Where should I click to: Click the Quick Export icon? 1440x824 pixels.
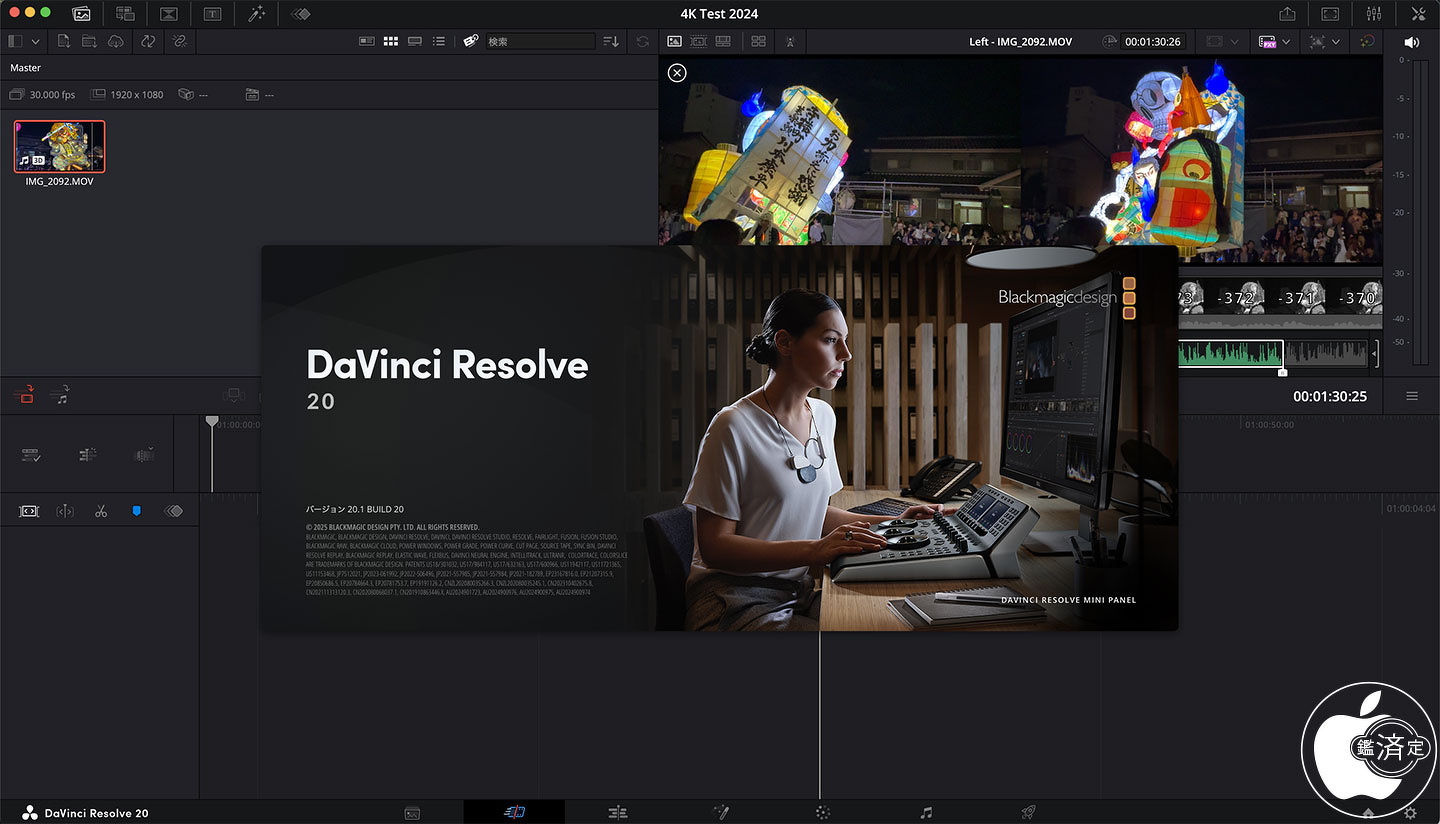[x=1287, y=14]
